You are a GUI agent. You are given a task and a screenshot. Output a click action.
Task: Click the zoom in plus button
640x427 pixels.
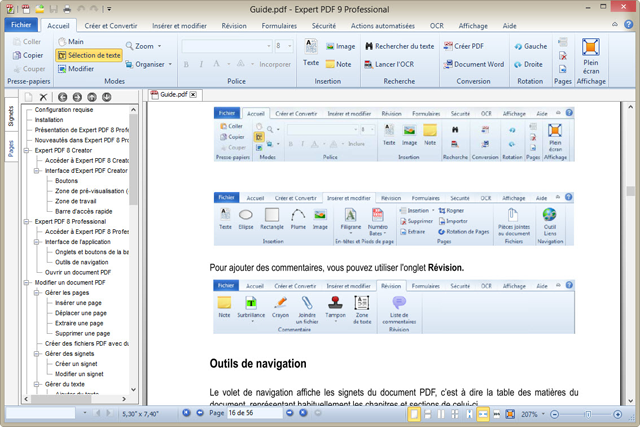point(618,414)
